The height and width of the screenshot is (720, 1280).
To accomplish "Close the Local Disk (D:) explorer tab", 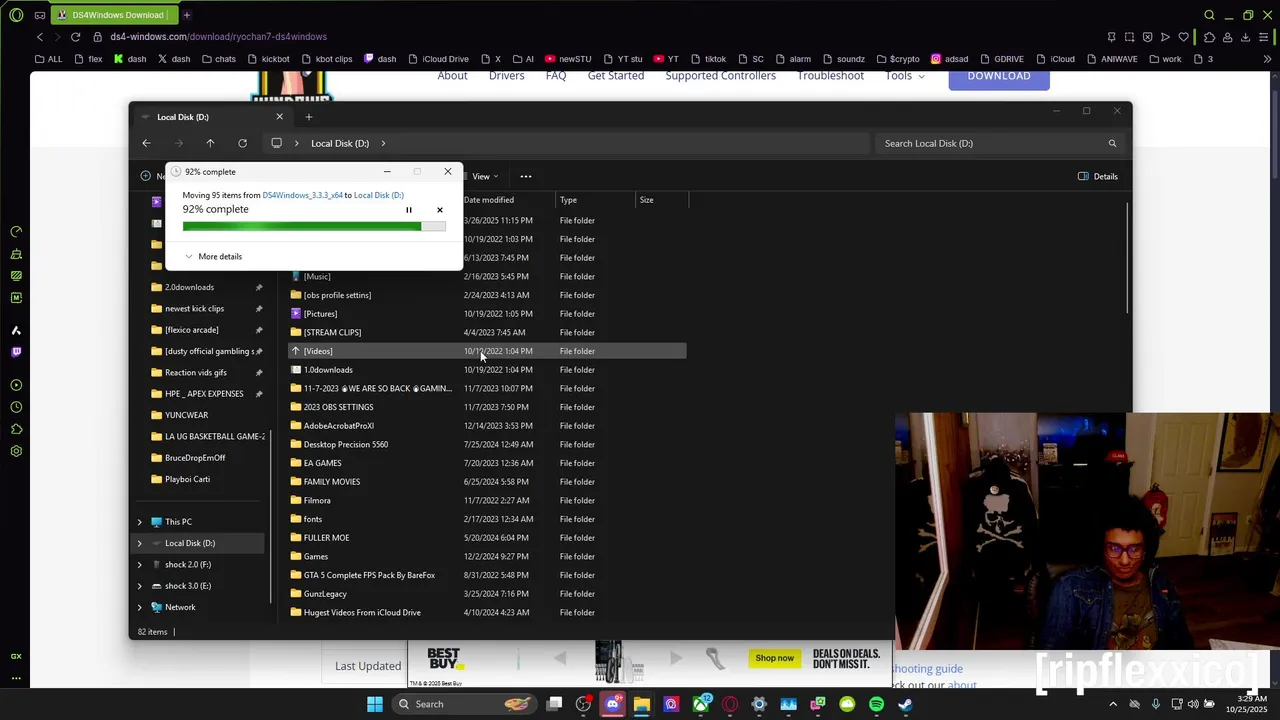I will tap(279, 117).
